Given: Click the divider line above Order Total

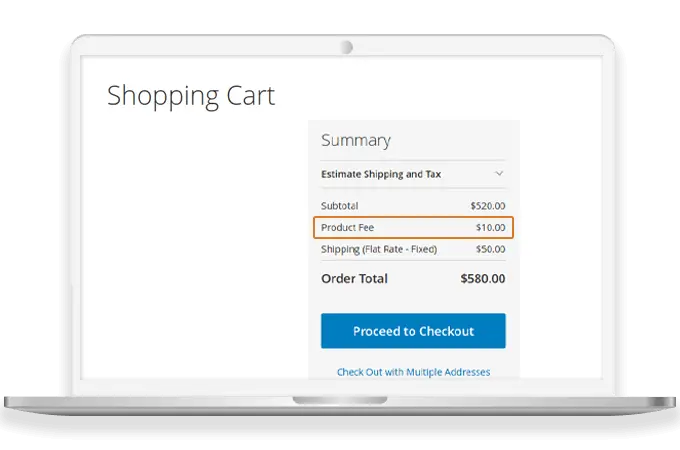Looking at the screenshot, I should click(x=413, y=263).
